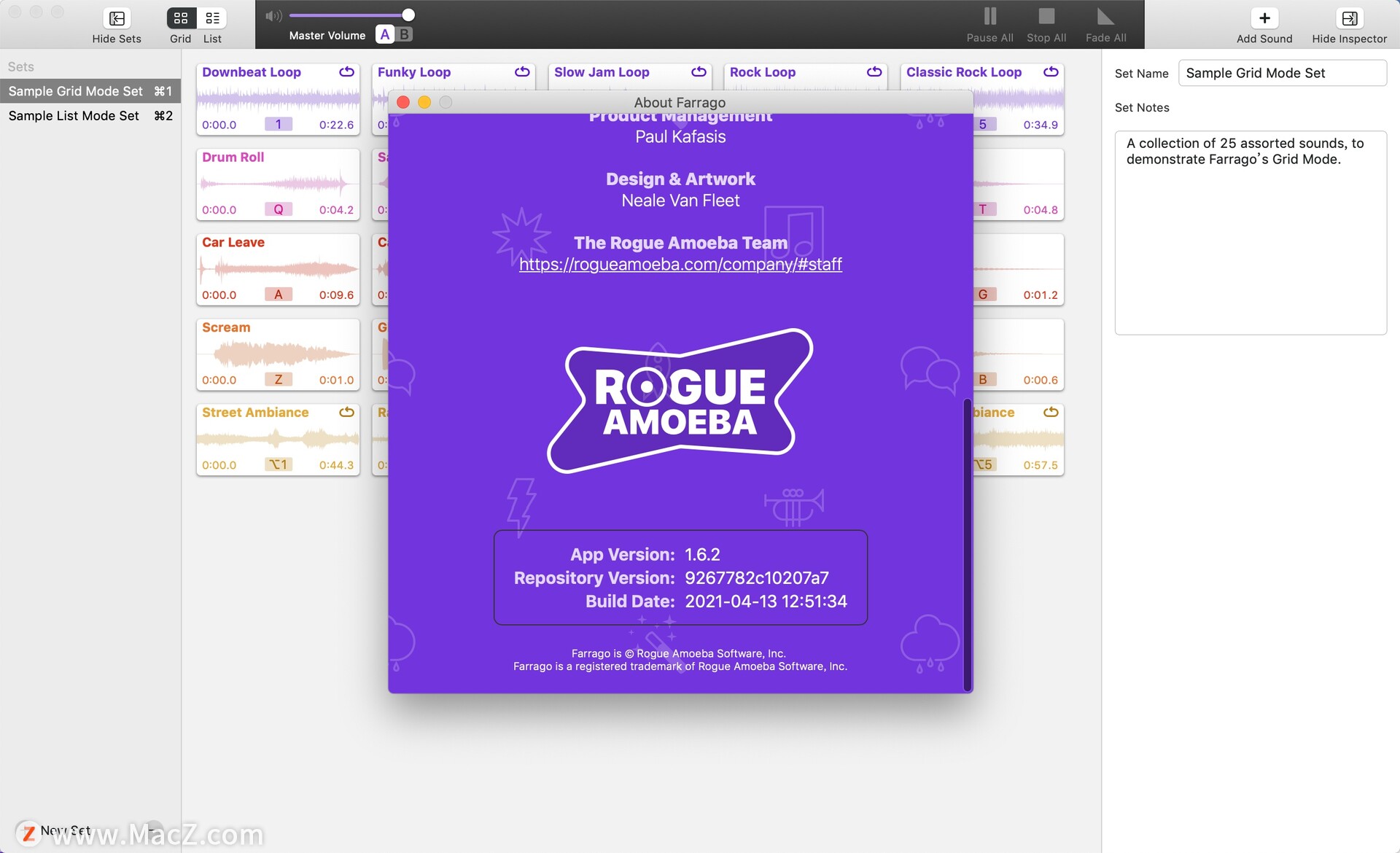Click the 1 shortcut key on Downbeat Loop

point(279,124)
